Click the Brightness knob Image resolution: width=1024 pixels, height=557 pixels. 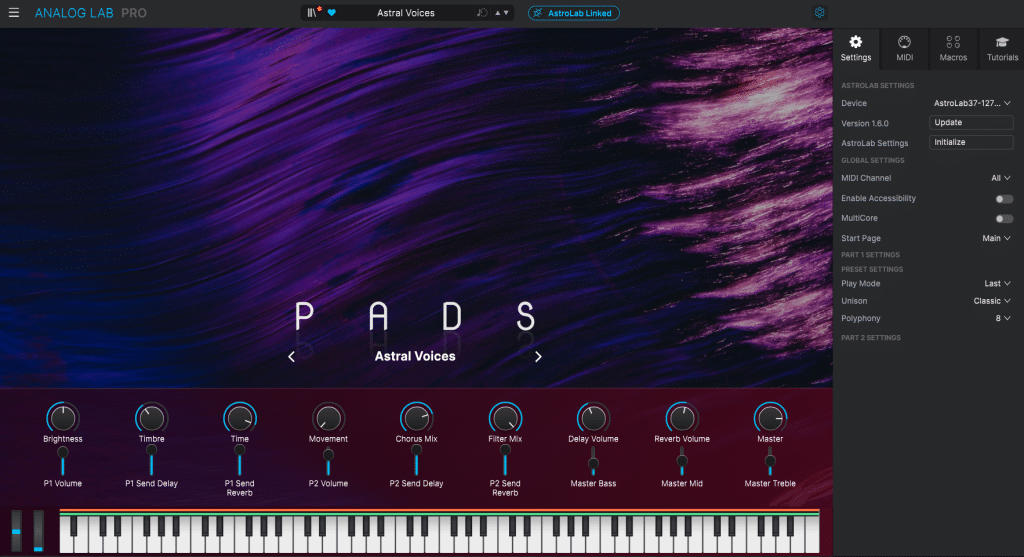click(x=62, y=418)
